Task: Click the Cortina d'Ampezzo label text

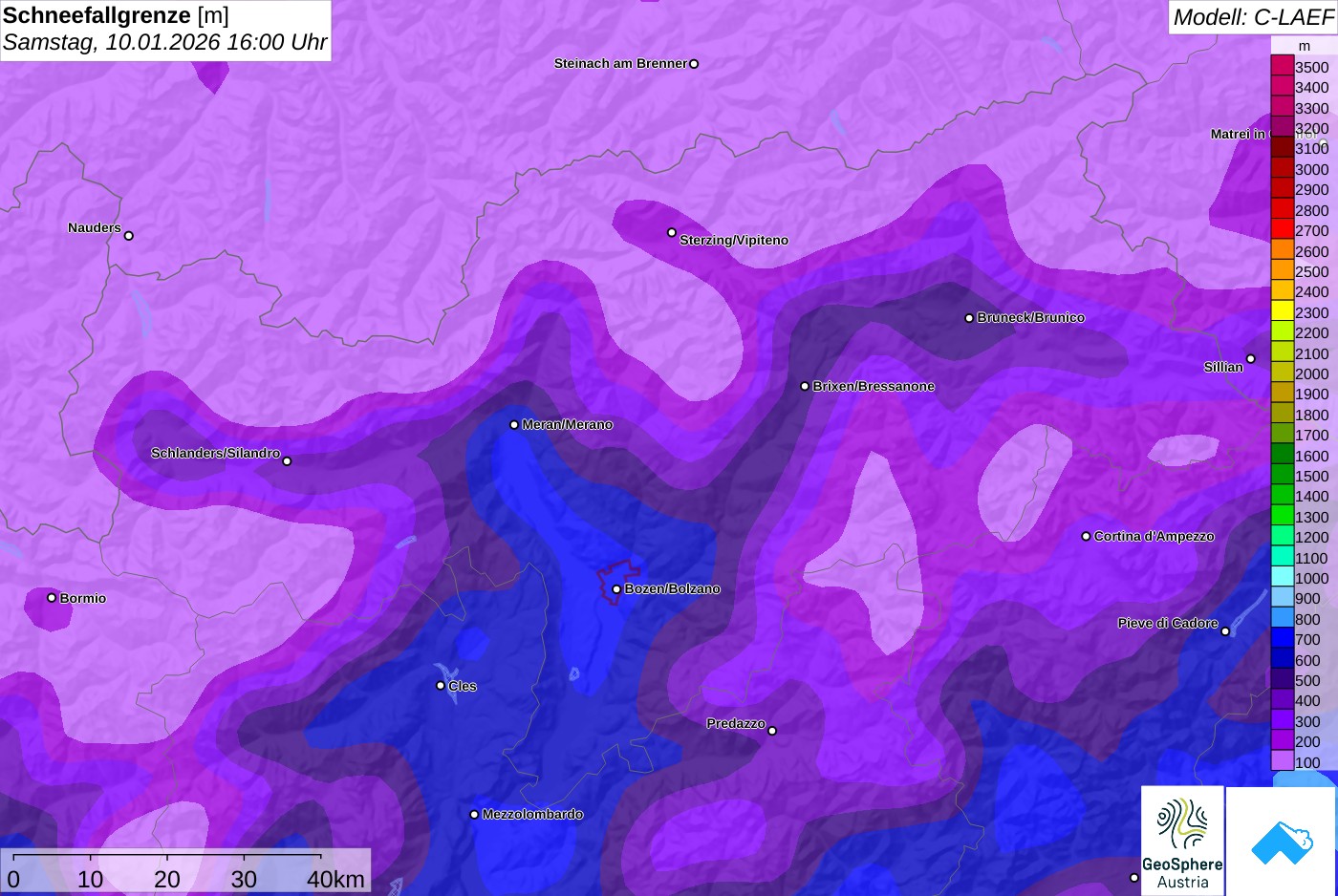Action: pos(1155,537)
